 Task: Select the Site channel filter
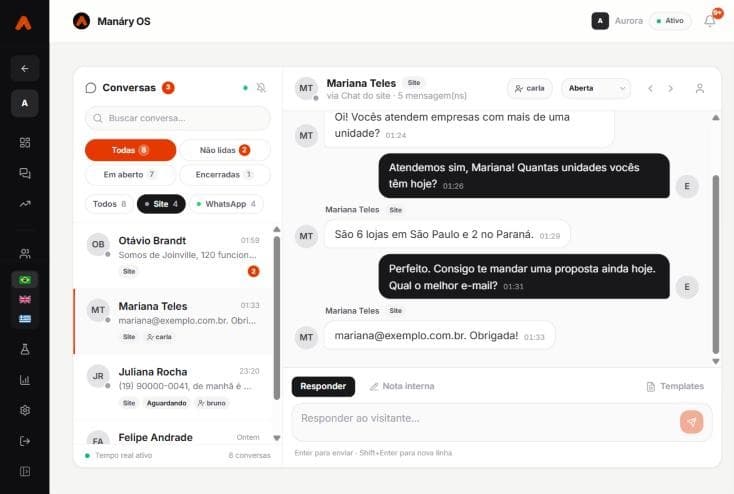pyautogui.click(x=161, y=204)
